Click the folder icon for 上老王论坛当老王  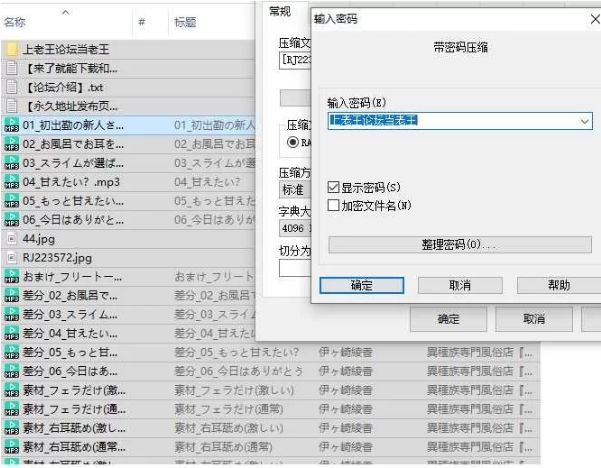coord(12,49)
